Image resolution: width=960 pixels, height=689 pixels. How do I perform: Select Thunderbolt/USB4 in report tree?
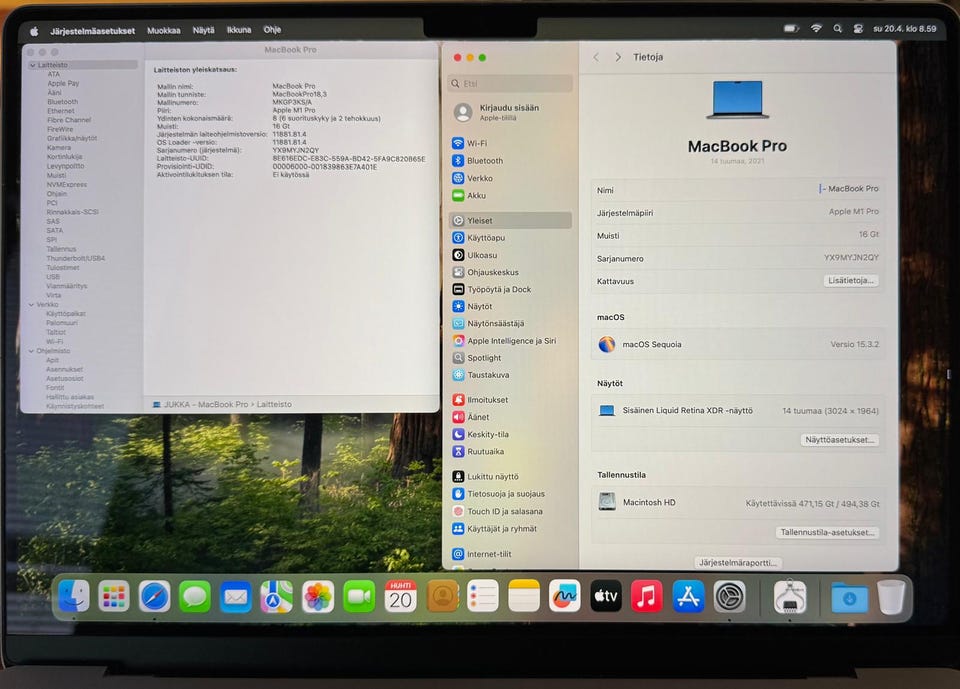[x=75, y=258]
